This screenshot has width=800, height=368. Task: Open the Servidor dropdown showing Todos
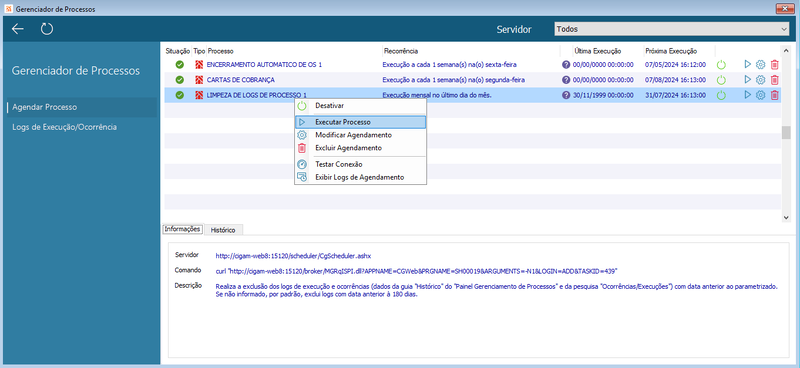671,30
